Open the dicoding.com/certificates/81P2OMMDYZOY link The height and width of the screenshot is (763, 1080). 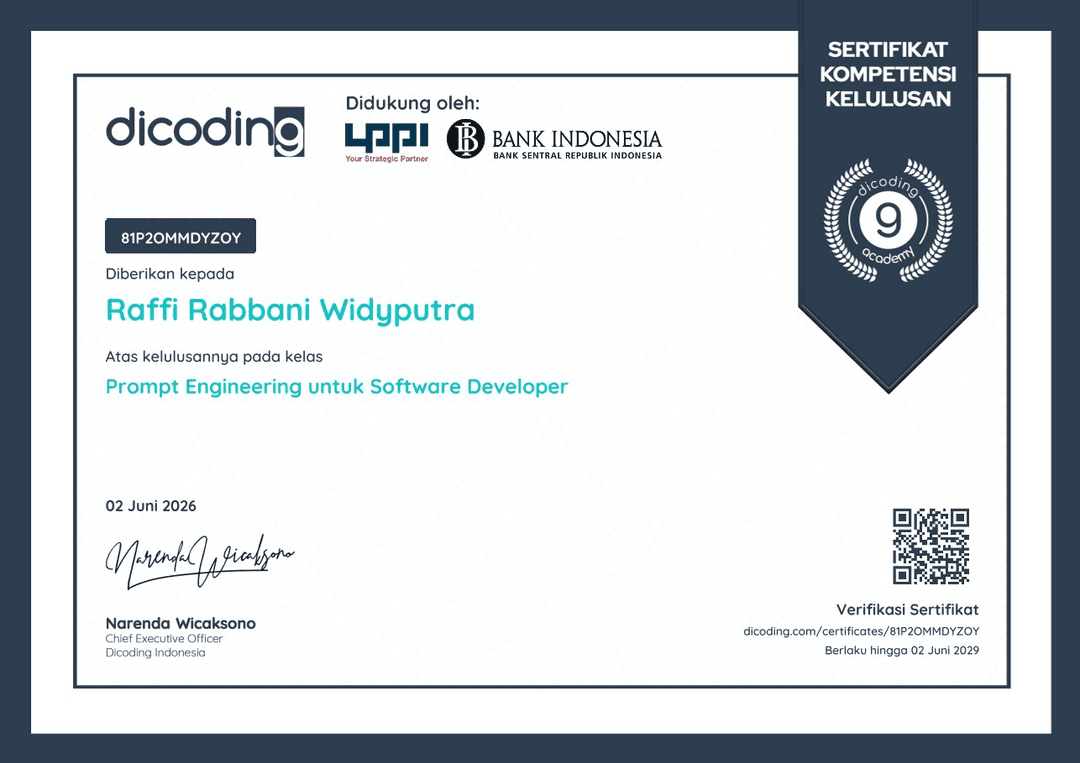(861, 631)
